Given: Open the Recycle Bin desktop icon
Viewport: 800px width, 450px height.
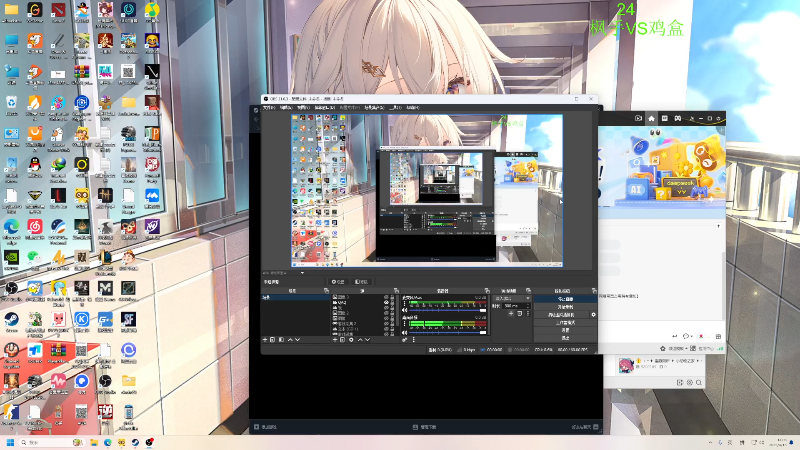Looking at the screenshot, I should pos(11,102).
